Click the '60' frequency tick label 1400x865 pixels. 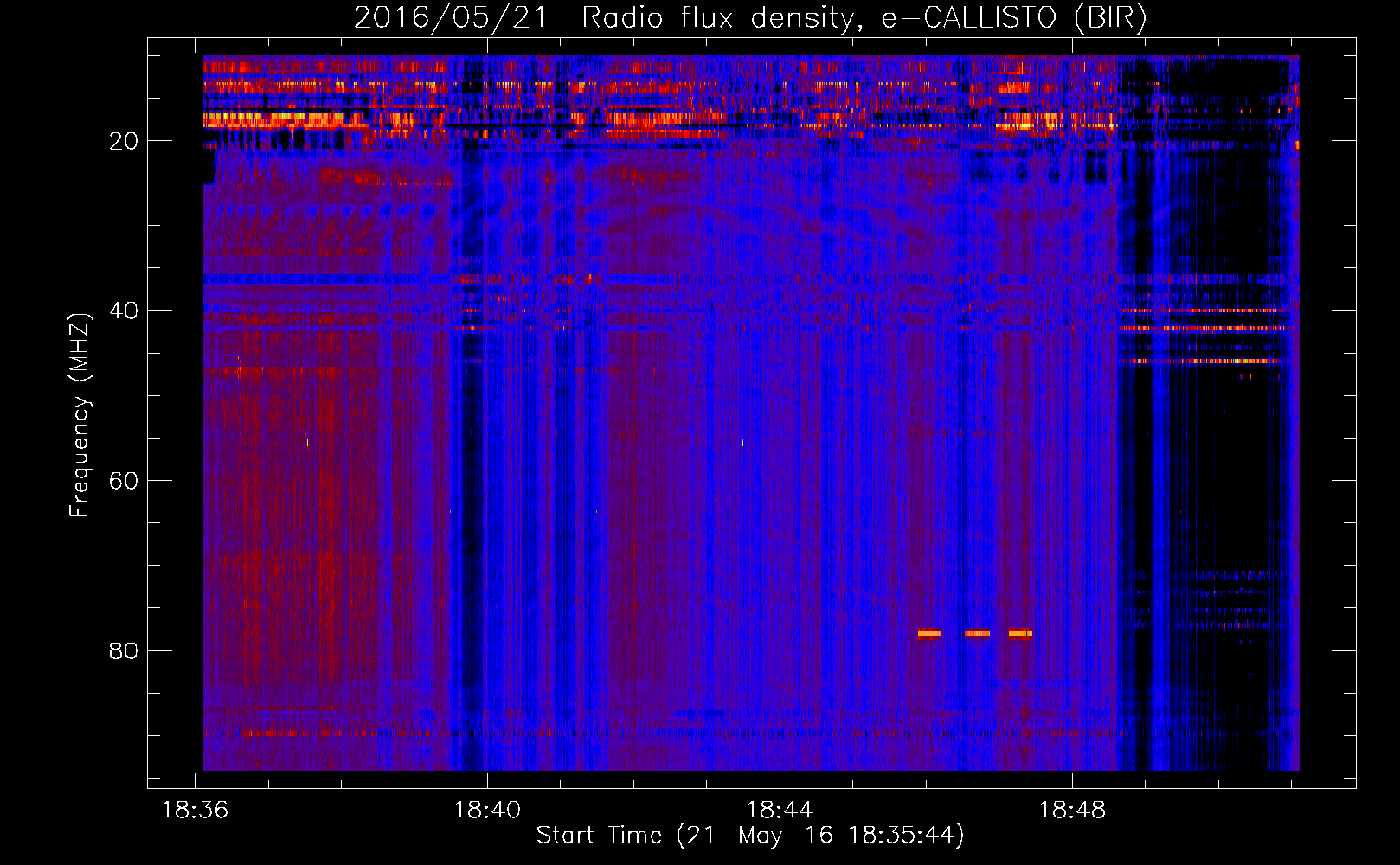pos(124,481)
